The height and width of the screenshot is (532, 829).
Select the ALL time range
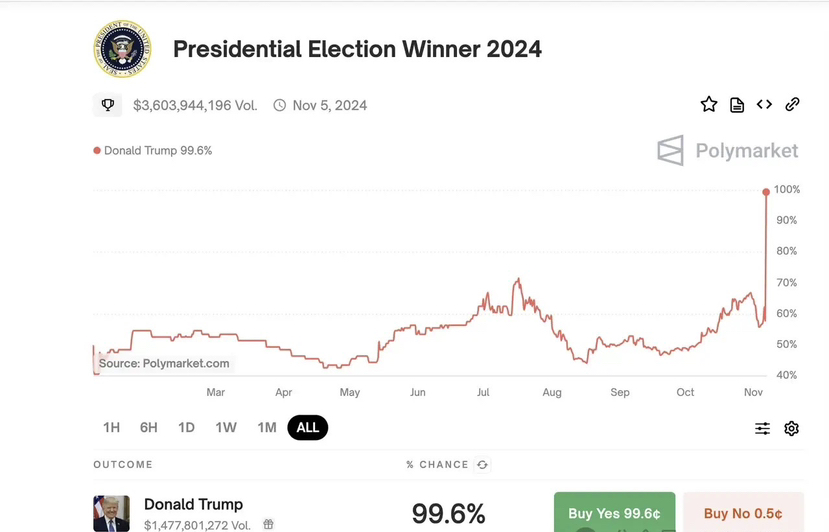pos(307,427)
